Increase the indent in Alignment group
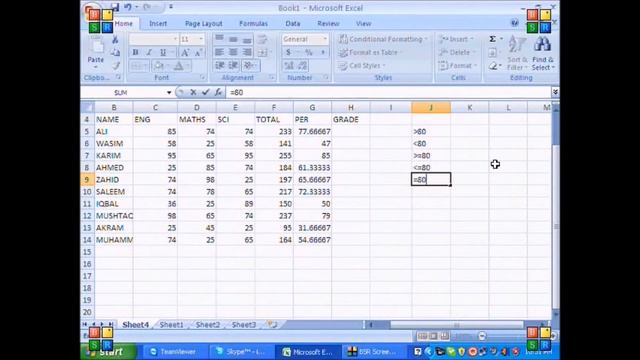The width and height of the screenshot is (640, 360). coord(233,65)
